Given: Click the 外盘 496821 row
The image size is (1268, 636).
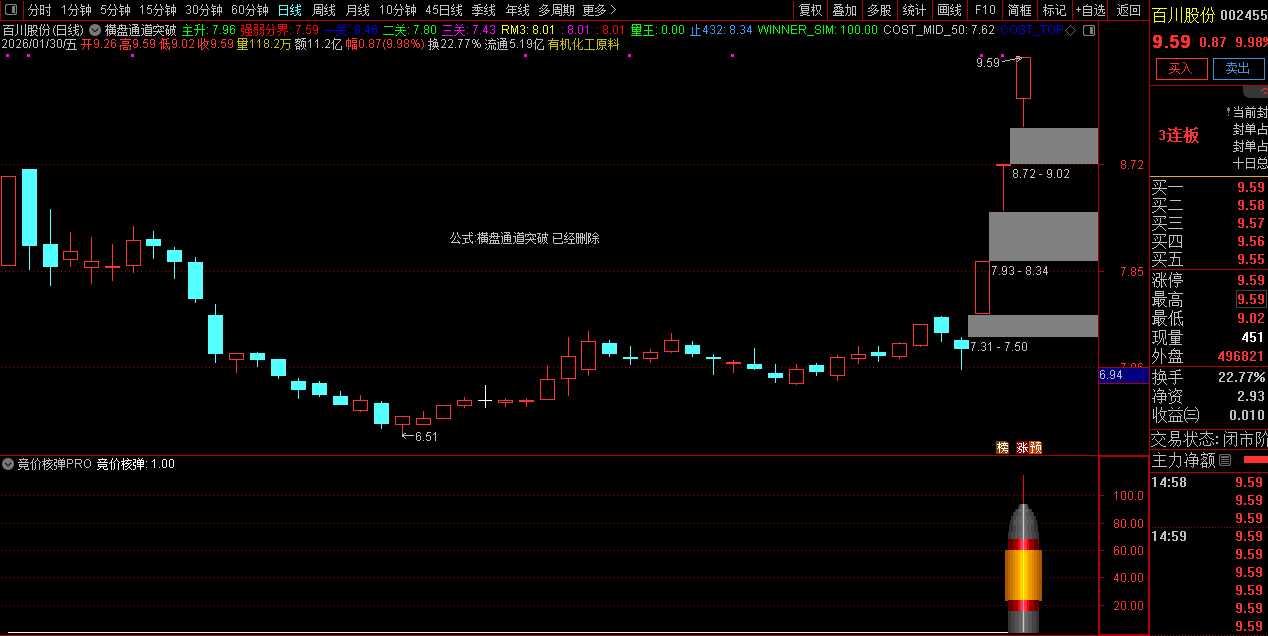Looking at the screenshot, I should click(x=1208, y=356).
